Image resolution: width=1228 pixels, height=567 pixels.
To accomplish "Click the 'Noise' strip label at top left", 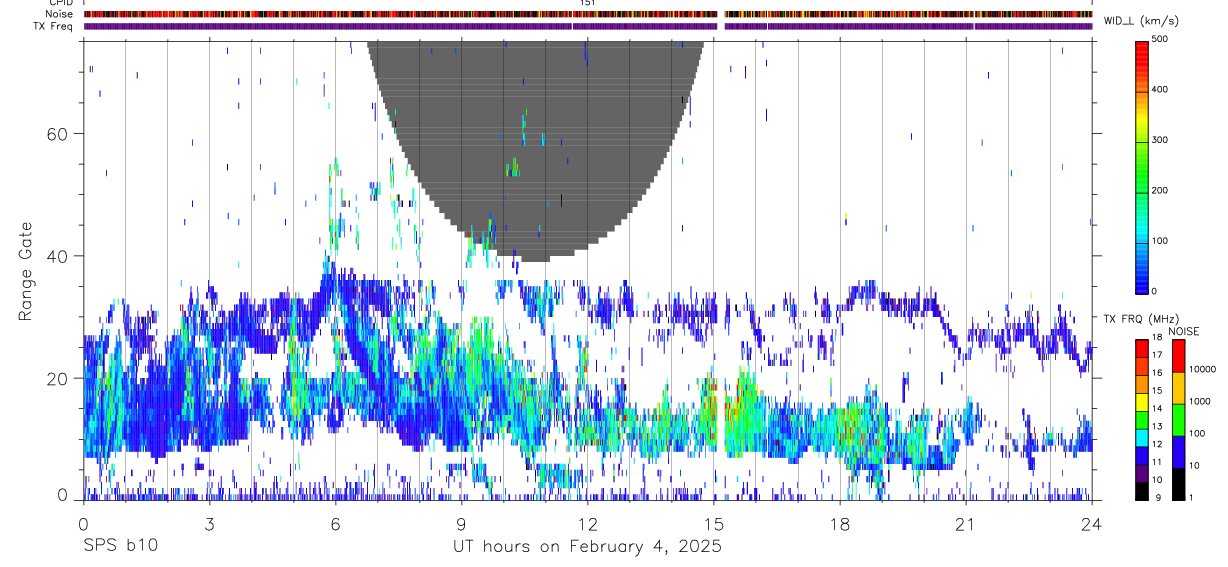I will (59, 15).
